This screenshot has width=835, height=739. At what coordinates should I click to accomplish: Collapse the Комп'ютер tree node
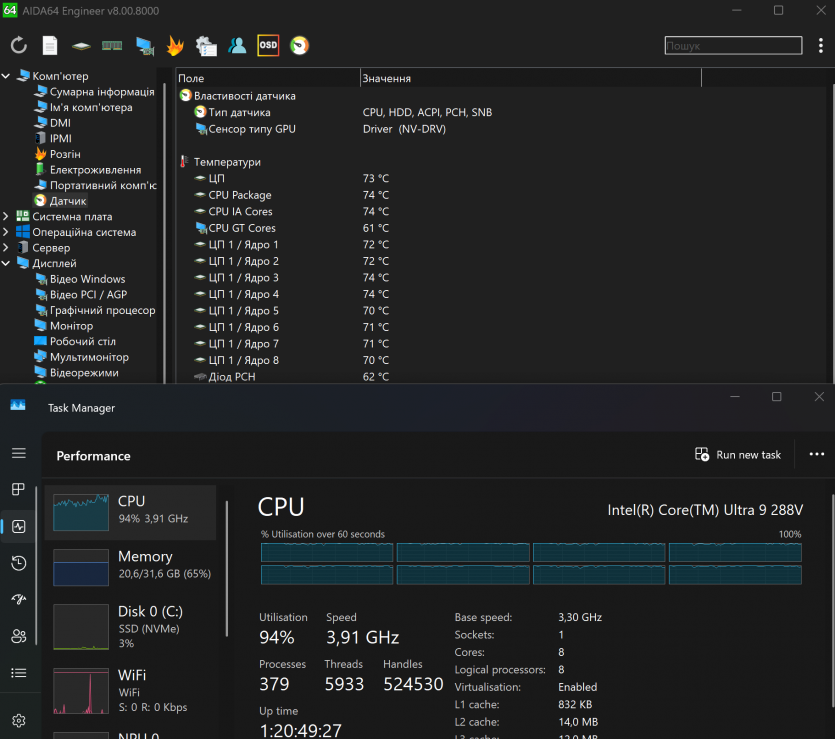coord(7,76)
